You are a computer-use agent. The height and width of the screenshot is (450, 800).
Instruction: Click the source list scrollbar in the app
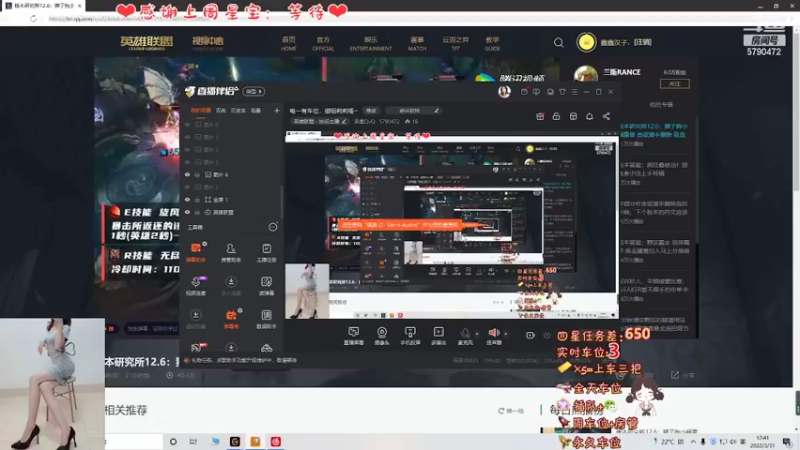point(281,202)
